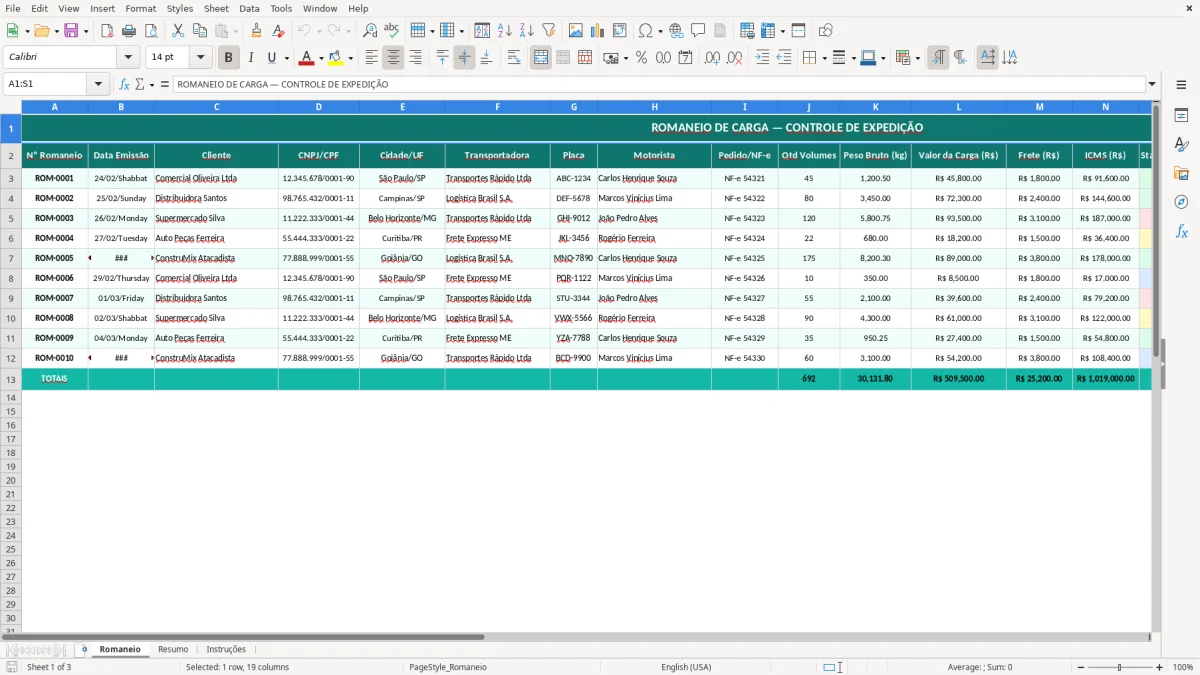Click the AutoFilter funnel icon

click(549, 31)
